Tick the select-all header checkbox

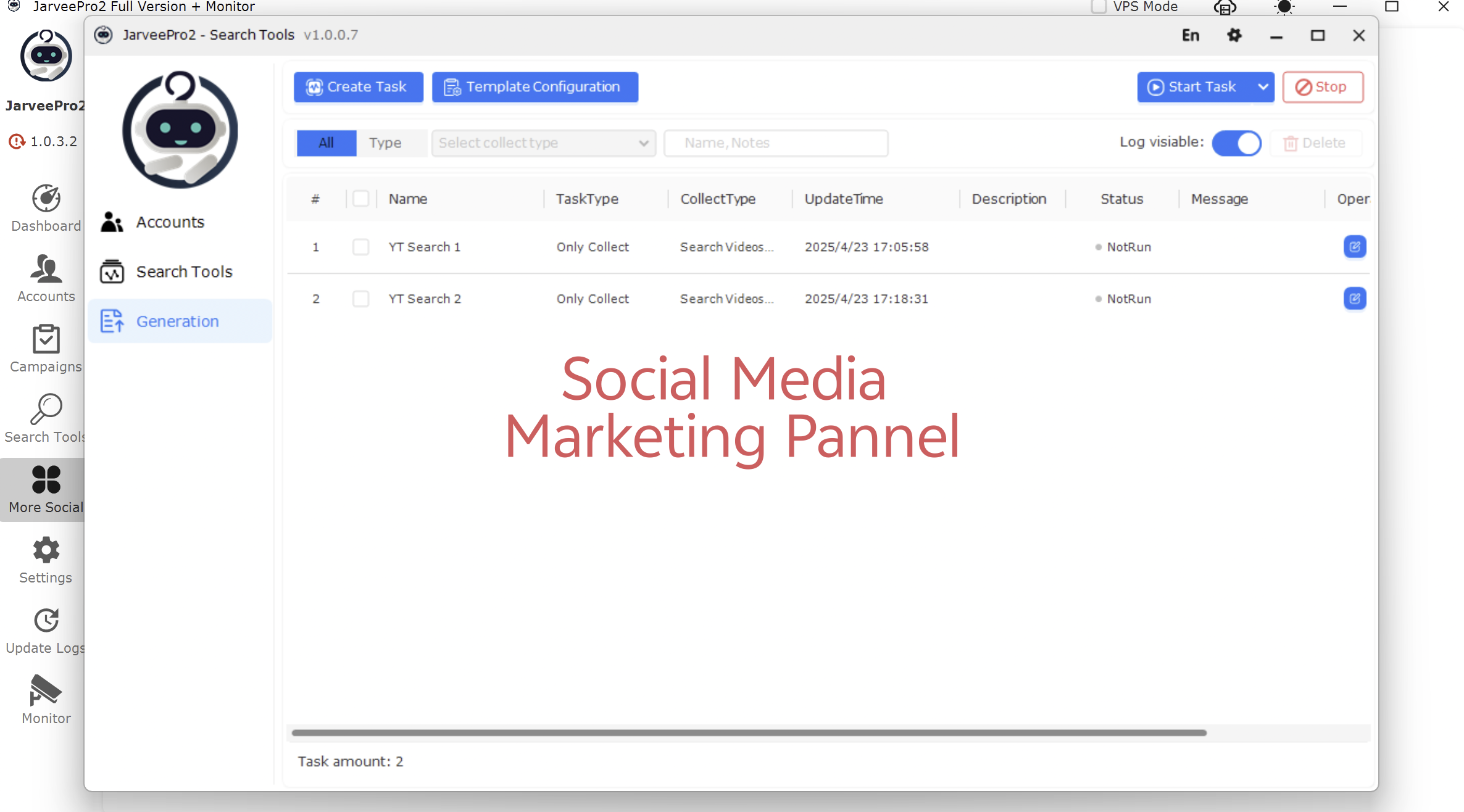(x=360, y=199)
